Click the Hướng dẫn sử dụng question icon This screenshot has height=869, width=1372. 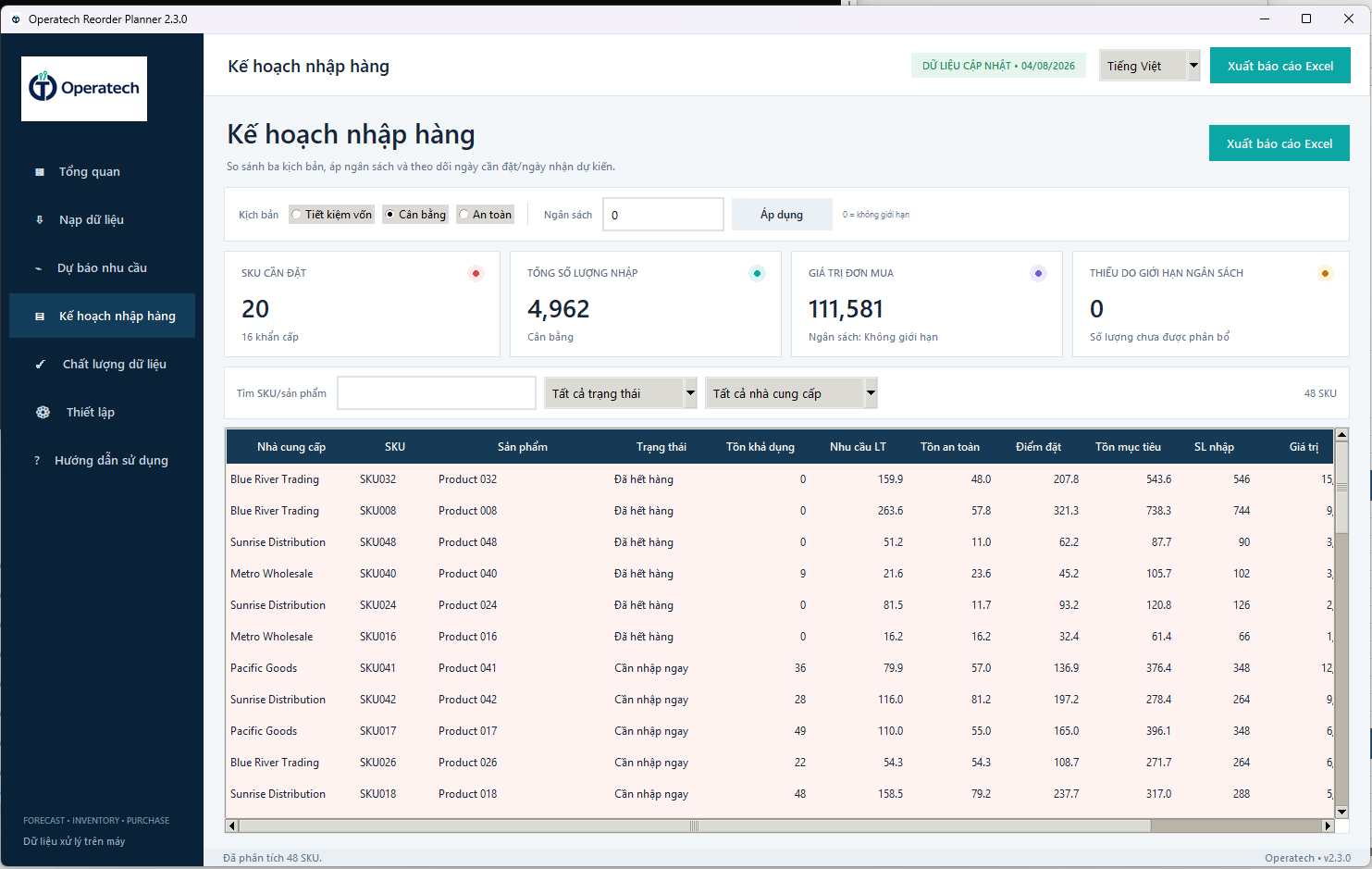tap(37, 461)
